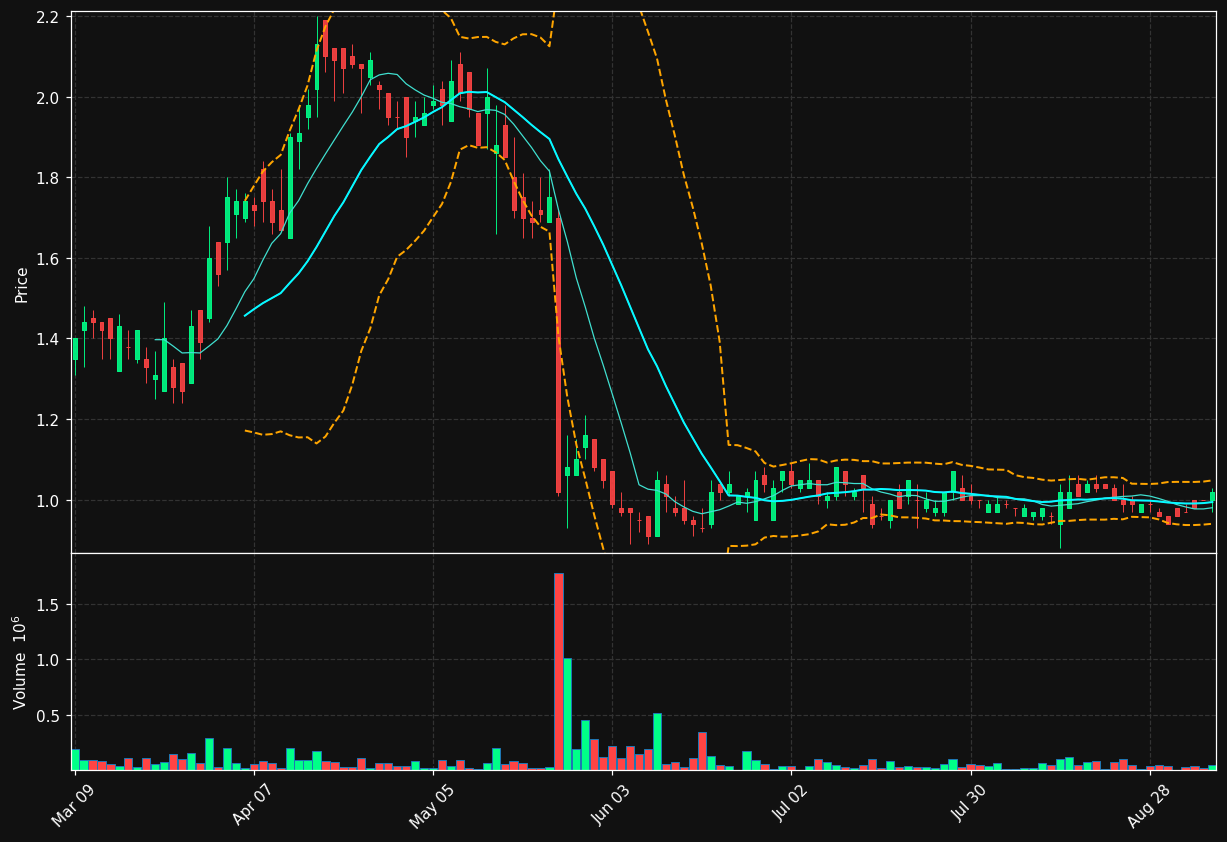Click the Apr 07 date label
Screen dimensions: 1227x842
click(x=254, y=804)
